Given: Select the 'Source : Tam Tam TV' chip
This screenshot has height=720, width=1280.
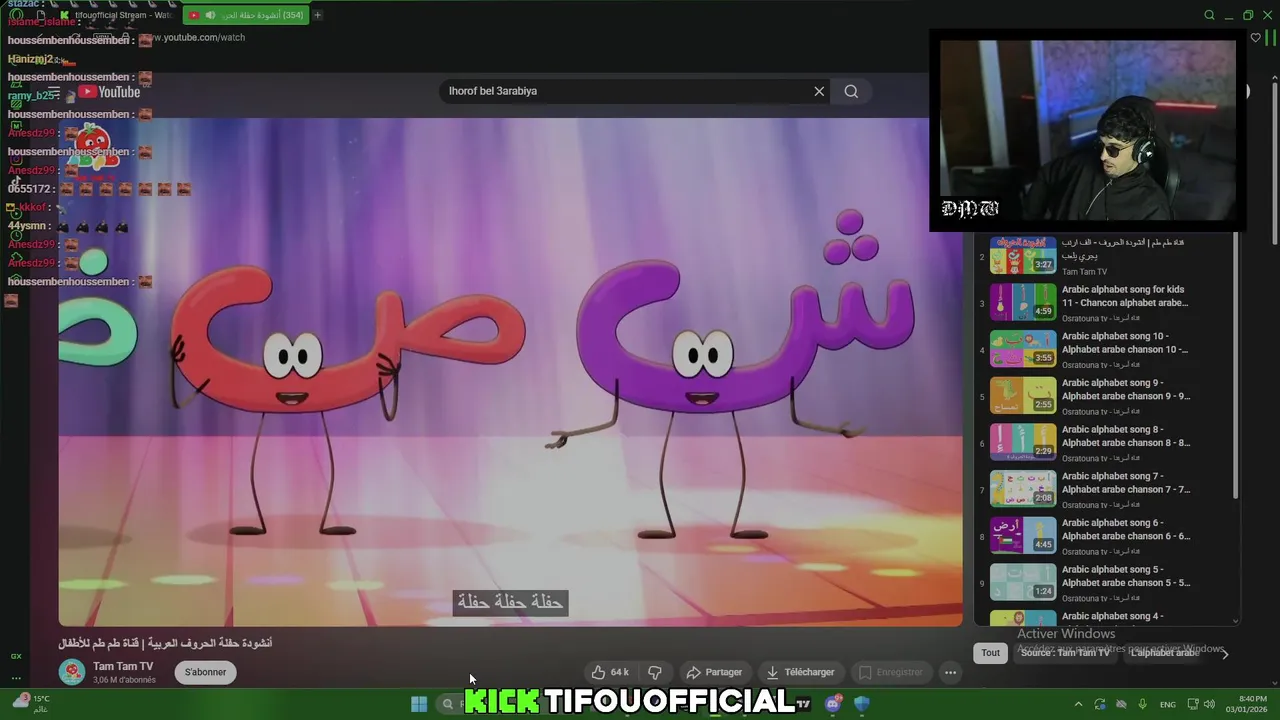Looking at the screenshot, I should 1065,653.
